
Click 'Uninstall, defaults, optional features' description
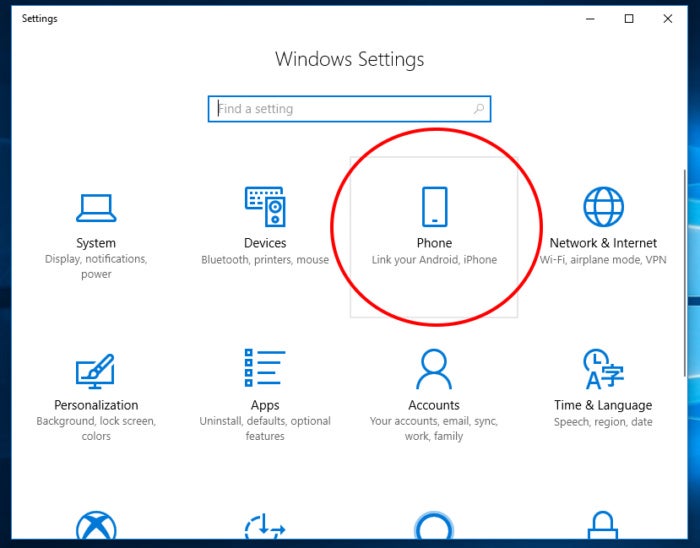pos(265,428)
